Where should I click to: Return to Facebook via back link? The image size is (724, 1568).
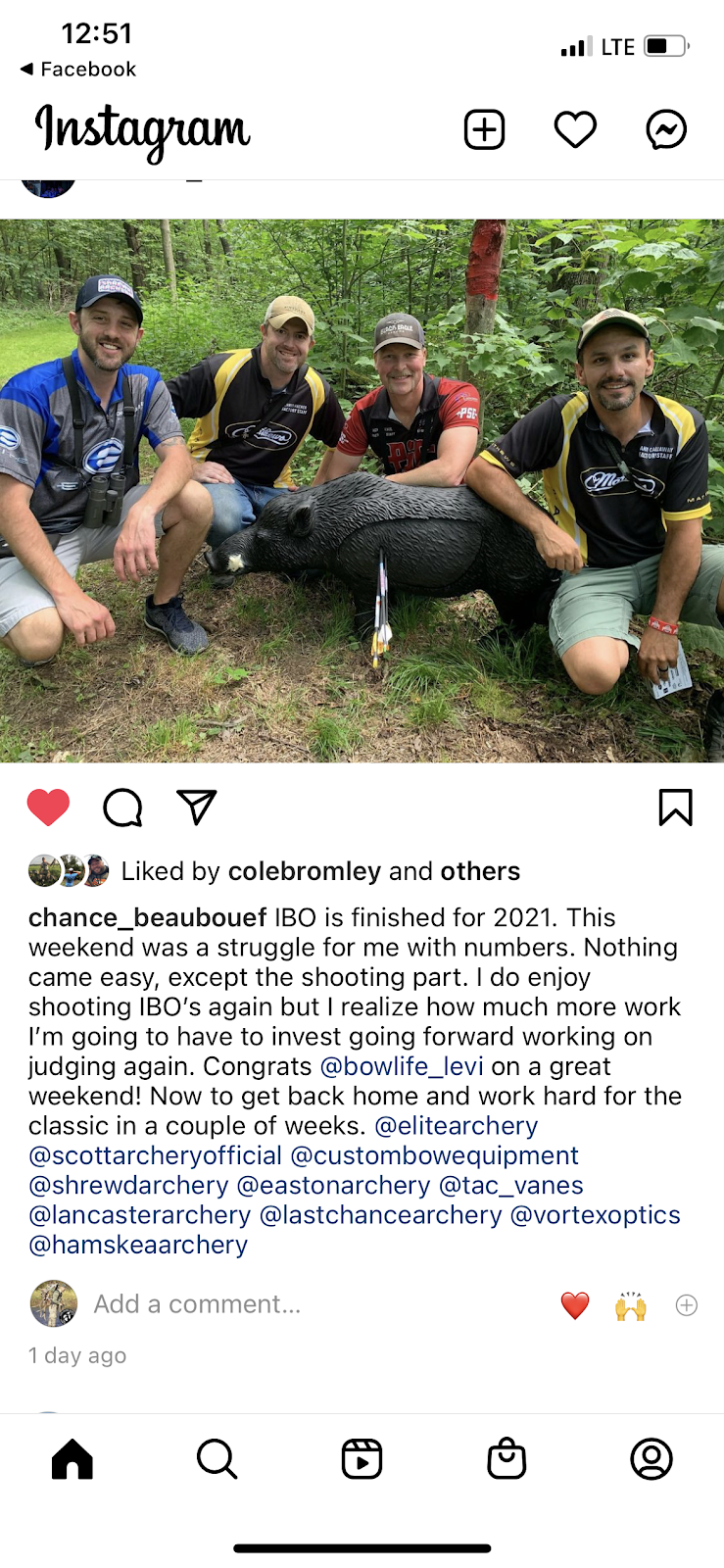77,69
